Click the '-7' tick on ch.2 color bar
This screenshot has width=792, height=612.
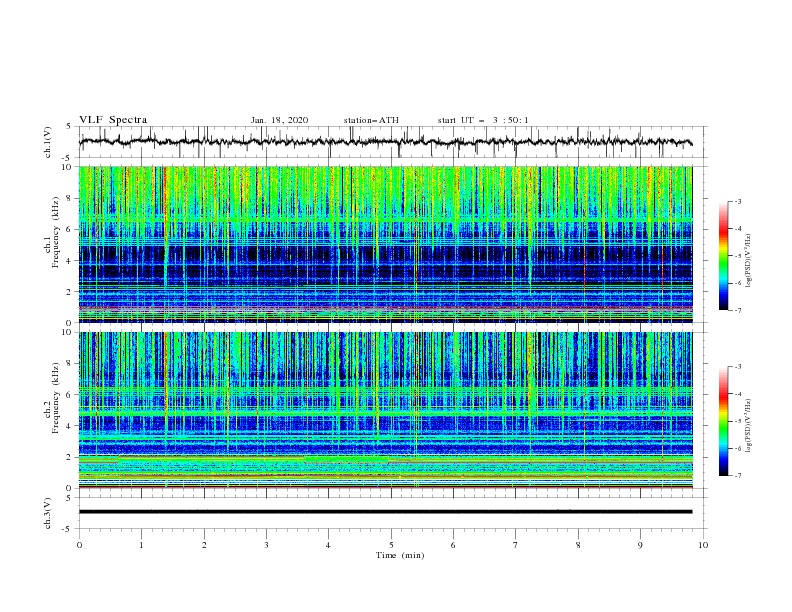pyautogui.click(x=737, y=475)
